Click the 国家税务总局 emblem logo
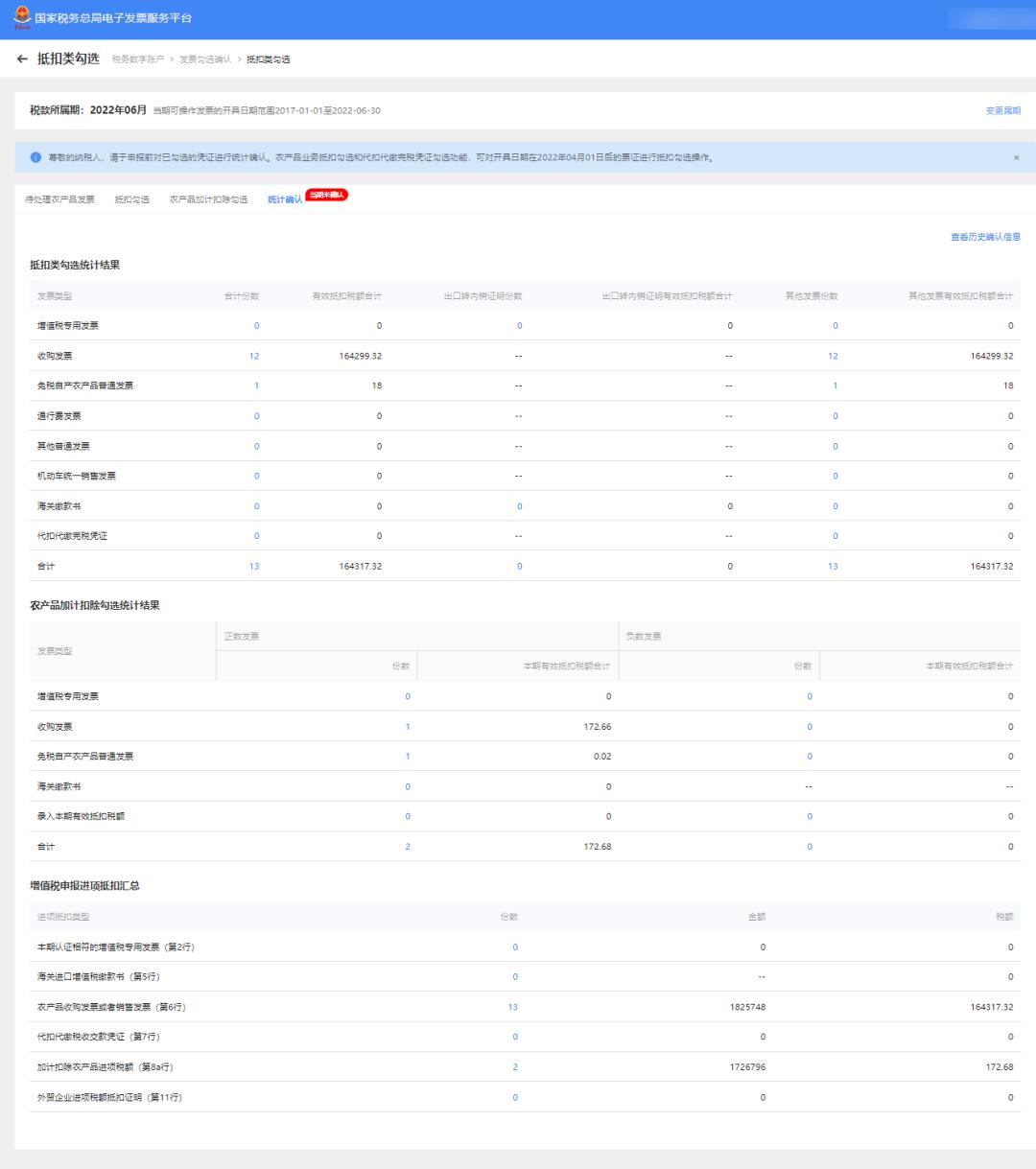This screenshot has width=1036, height=1169. click(20, 18)
